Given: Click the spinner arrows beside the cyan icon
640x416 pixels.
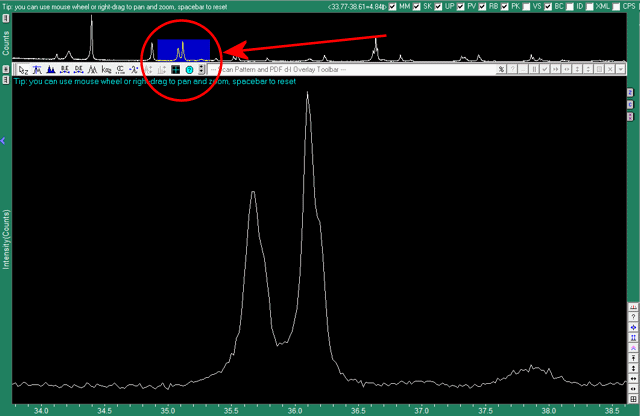Looking at the screenshot, I should click(201, 70).
